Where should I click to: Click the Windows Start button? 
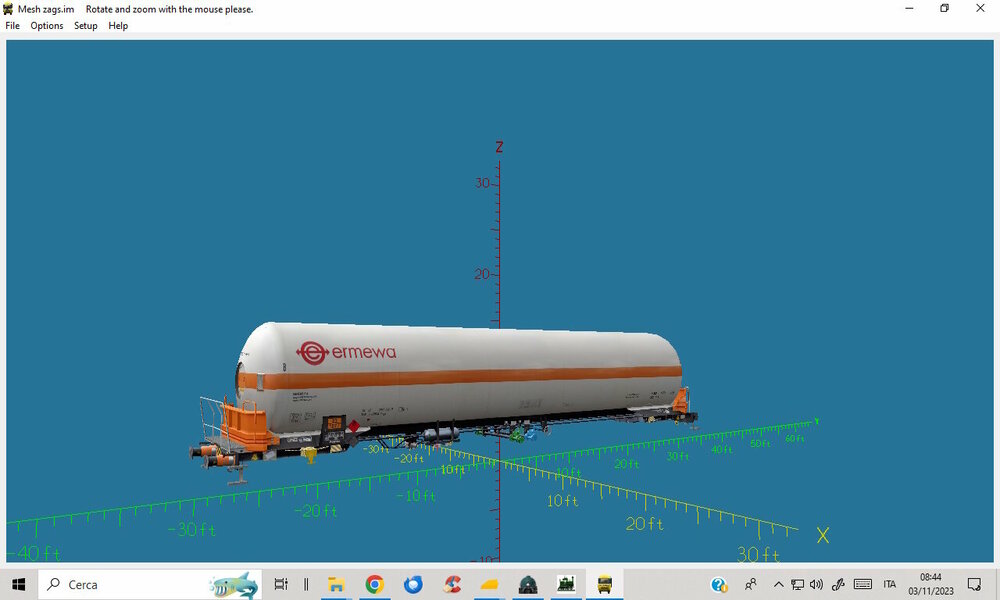18,584
